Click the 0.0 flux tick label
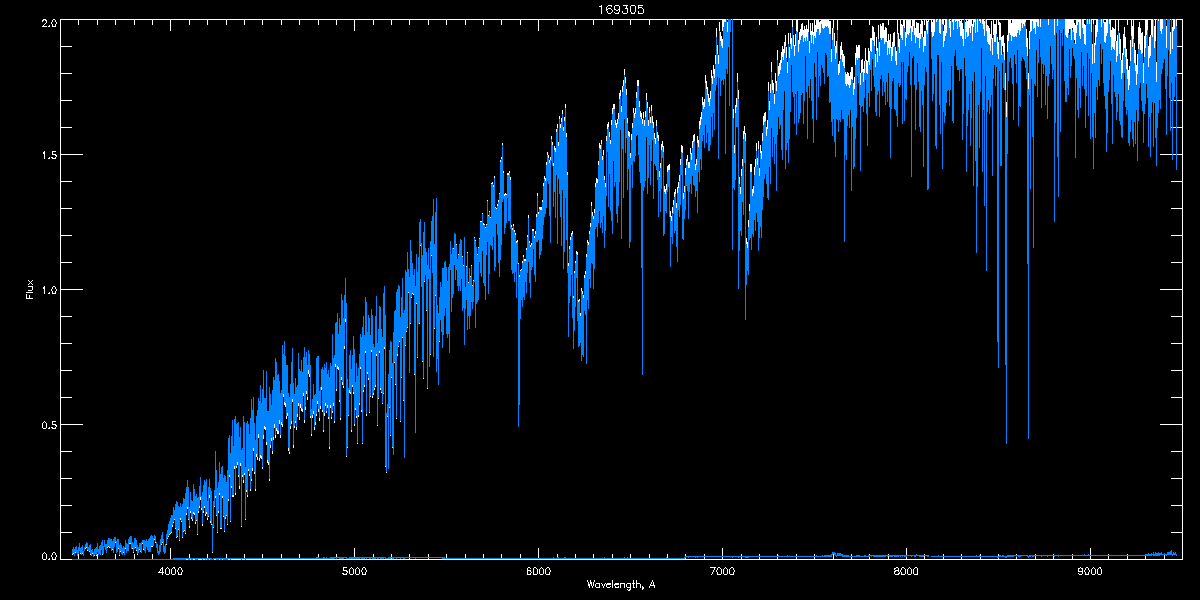Viewport: 1200px width, 600px height. [47, 555]
